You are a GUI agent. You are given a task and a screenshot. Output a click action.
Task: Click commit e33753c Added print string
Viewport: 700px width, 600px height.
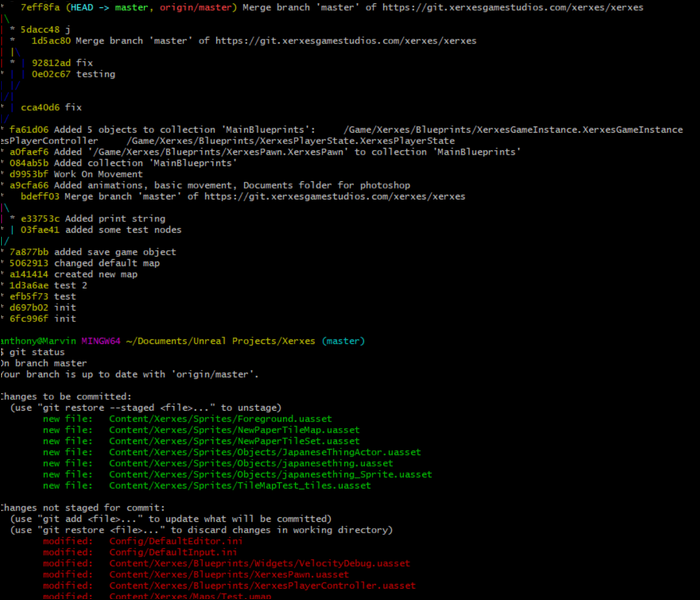93,219
